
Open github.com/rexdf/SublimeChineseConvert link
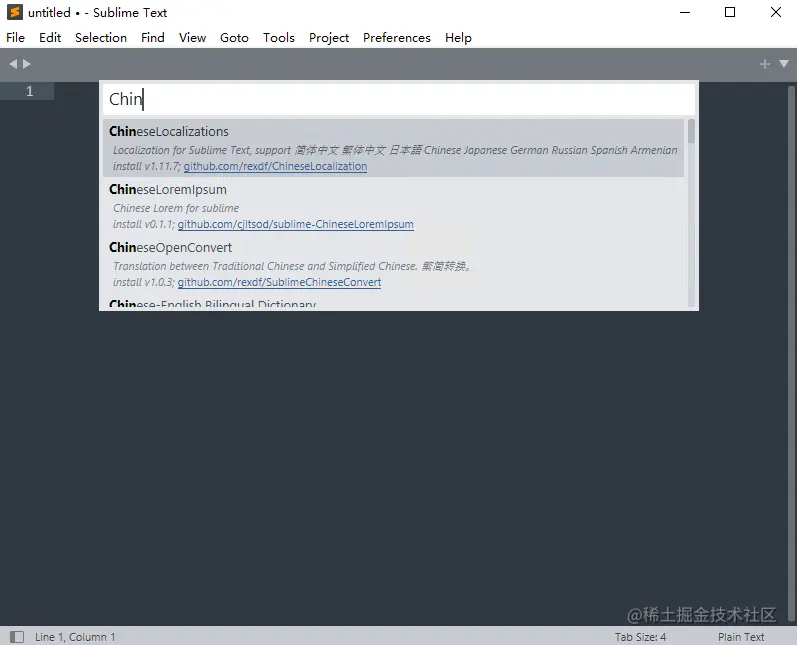pos(279,282)
